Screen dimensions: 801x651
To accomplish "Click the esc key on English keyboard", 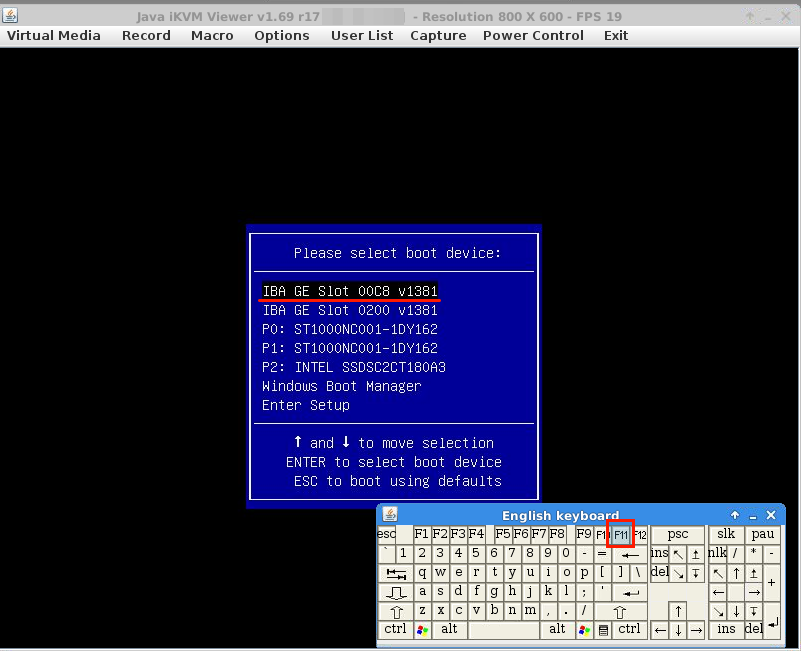I will point(387,534).
